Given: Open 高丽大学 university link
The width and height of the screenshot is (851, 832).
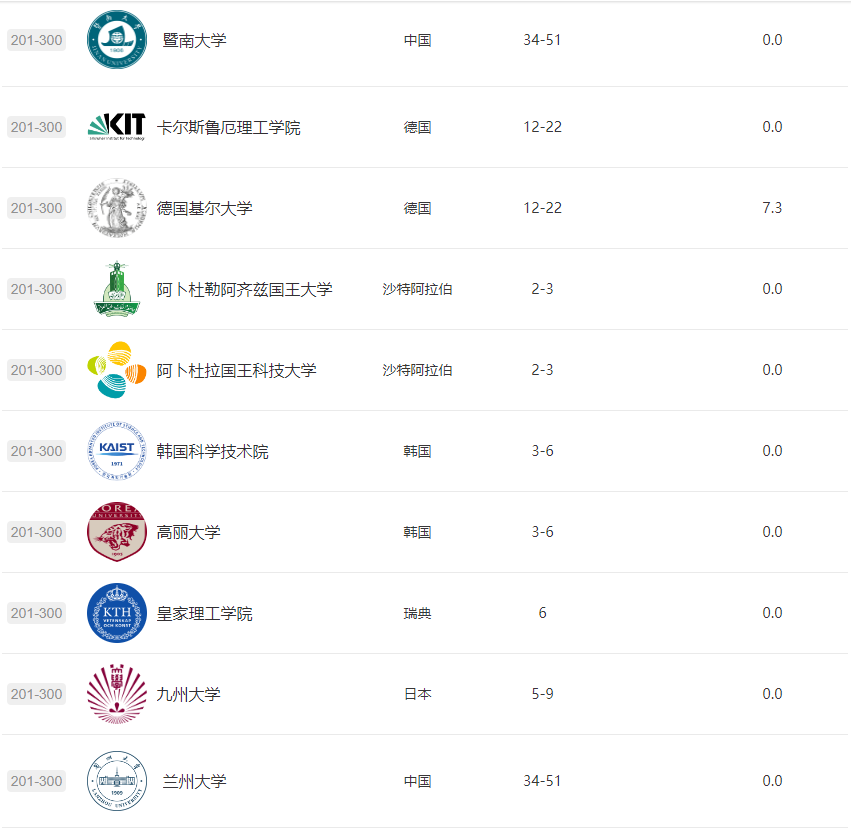Looking at the screenshot, I should tap(189, 532).
